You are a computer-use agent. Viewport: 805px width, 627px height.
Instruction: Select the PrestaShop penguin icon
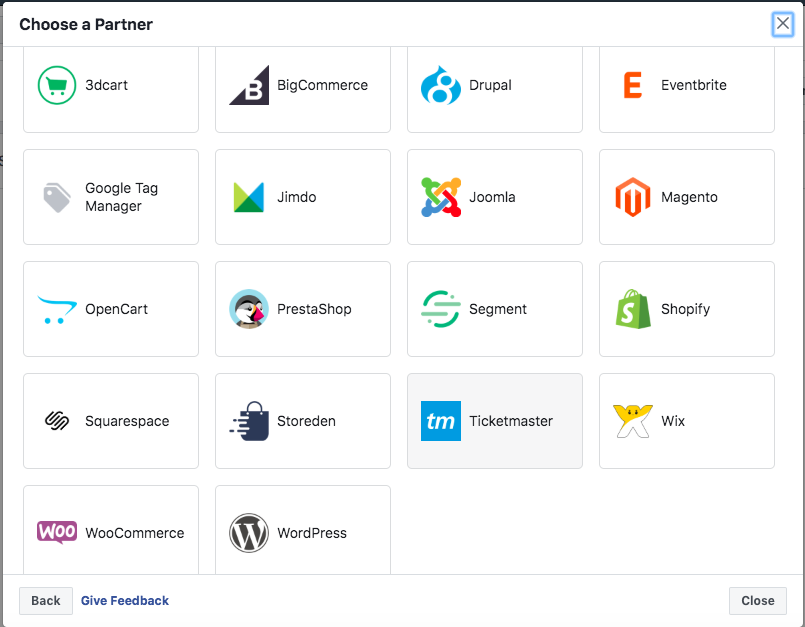click(x=249, y=309)
